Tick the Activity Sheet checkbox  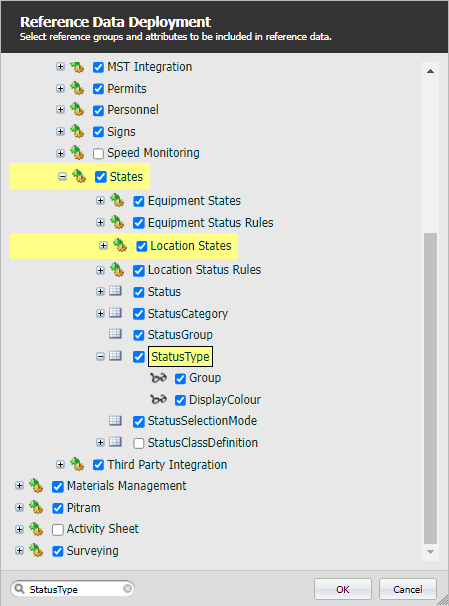click(58, 529)
